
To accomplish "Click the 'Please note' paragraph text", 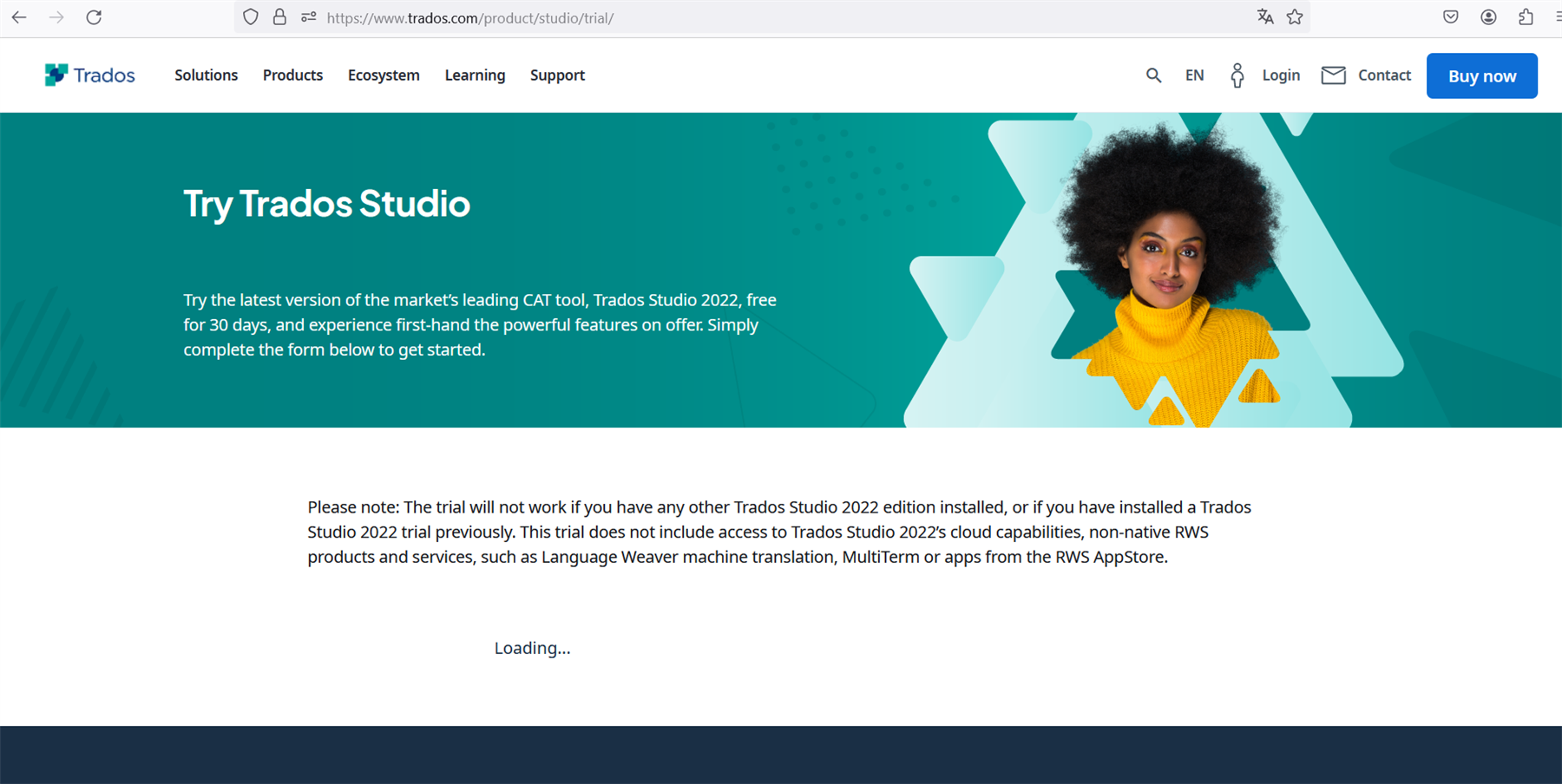I will [x=779, y=532].
